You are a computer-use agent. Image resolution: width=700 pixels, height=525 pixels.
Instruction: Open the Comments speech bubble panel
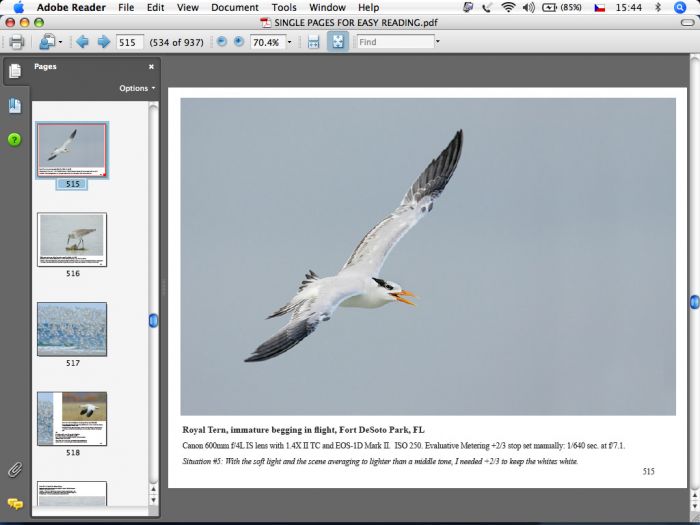[x=14, y=504]
